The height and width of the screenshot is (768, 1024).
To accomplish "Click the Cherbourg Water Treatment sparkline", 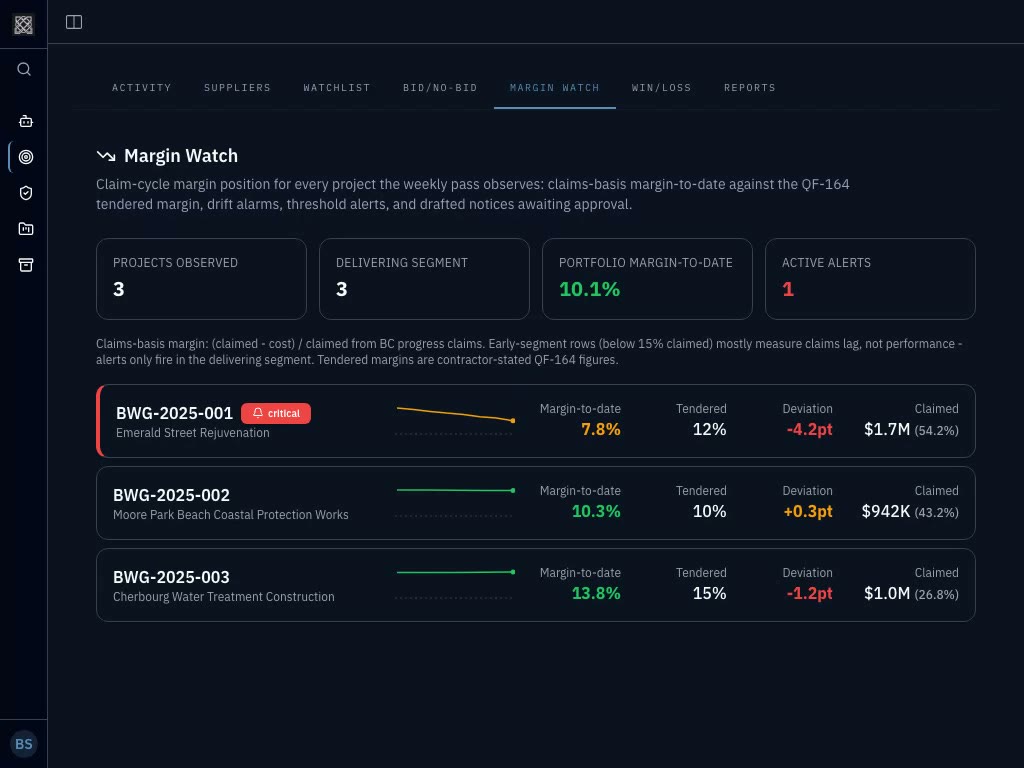I will tap(455, 584).
